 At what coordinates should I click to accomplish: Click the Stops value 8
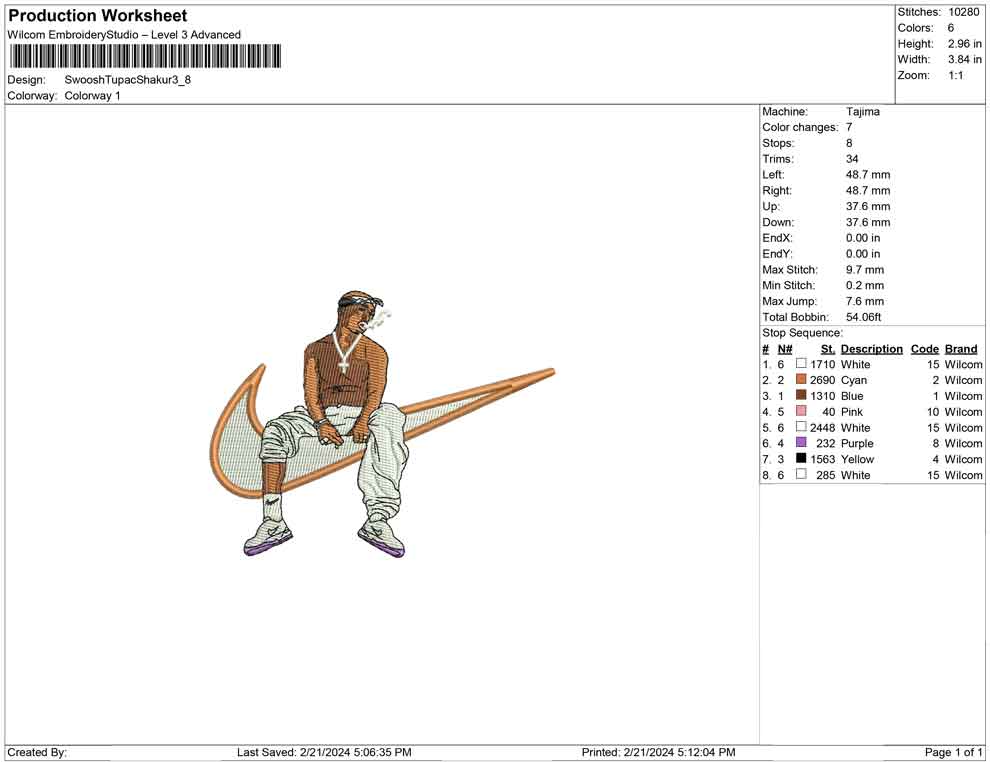[849, 143]
